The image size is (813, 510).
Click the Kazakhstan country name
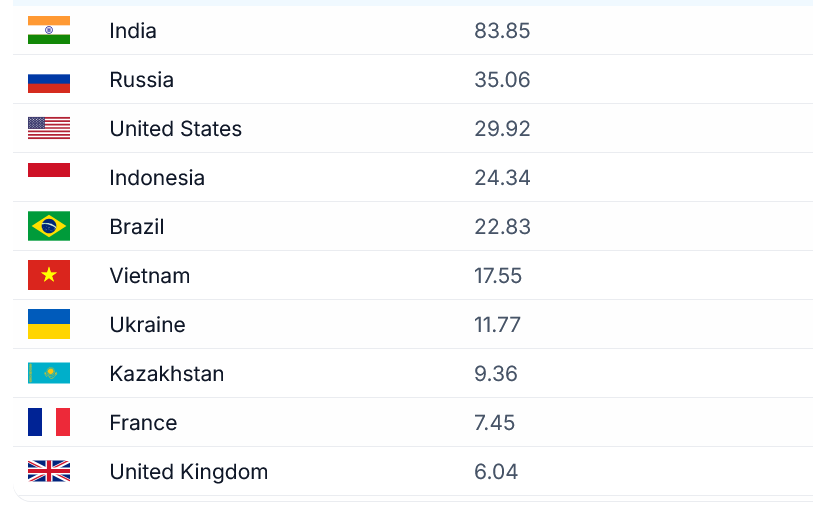(167, 374)
